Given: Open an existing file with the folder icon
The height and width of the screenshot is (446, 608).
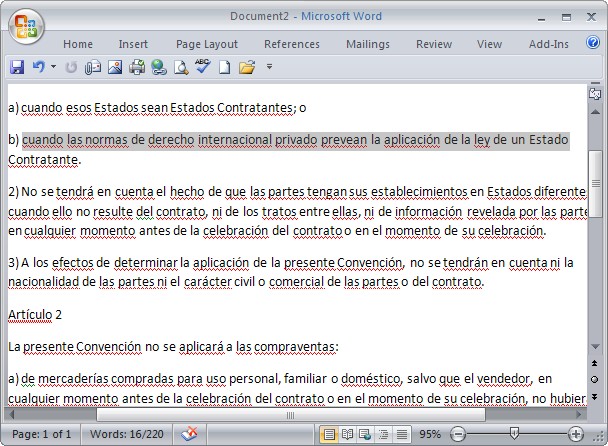Looking at the screenshot, I should click(x=247, y=67).
